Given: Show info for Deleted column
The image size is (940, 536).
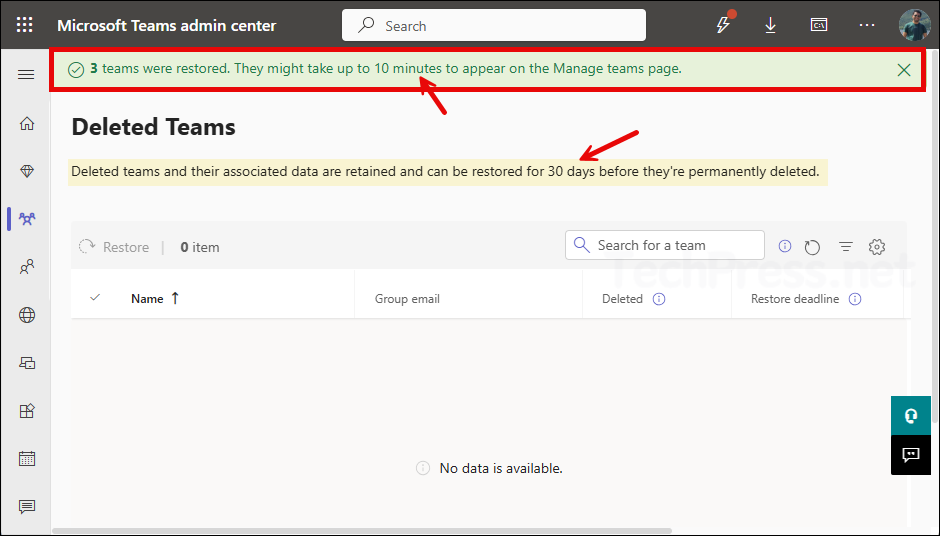Looking at the screenshot, I should [x=659, y=299].
